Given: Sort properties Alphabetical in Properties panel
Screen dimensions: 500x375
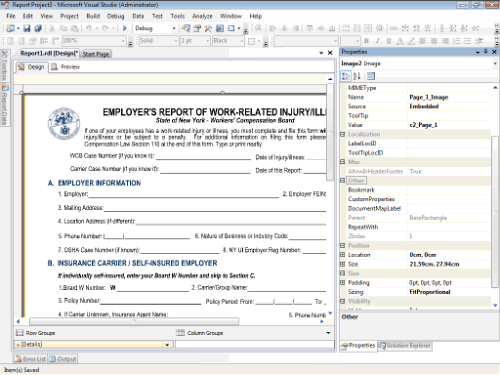Looking at the screenshot, I should coord(357,76).
